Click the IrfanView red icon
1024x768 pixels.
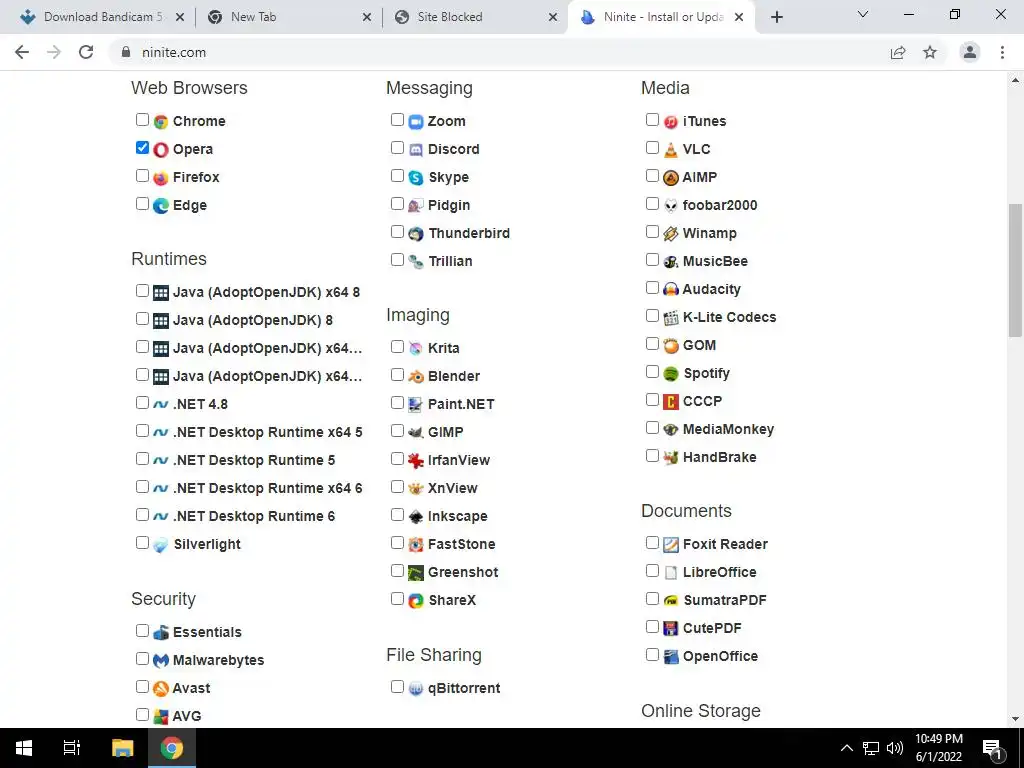pyautogui.click(x=416, y=460)
